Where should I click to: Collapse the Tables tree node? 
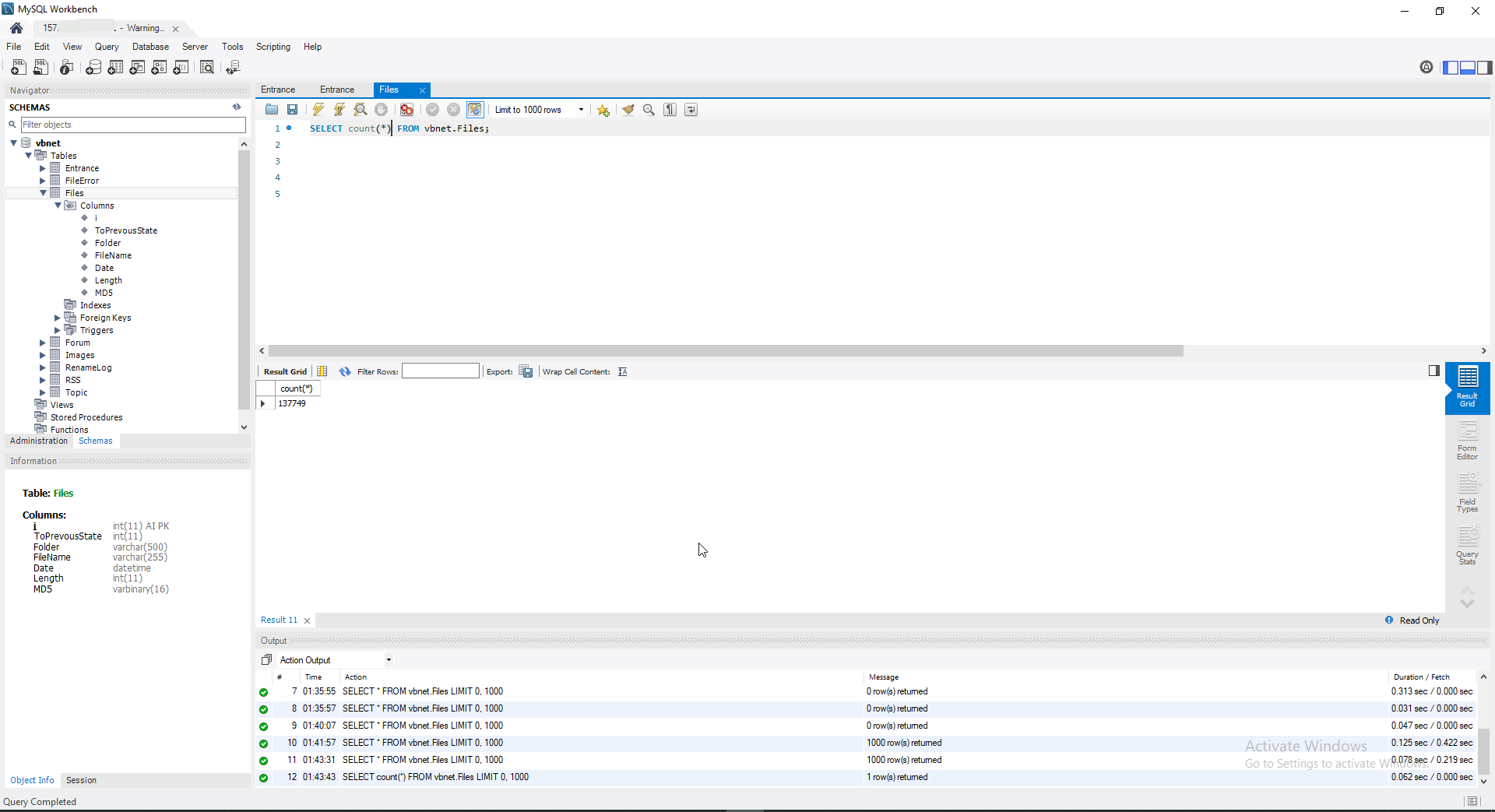pos(29,156)
